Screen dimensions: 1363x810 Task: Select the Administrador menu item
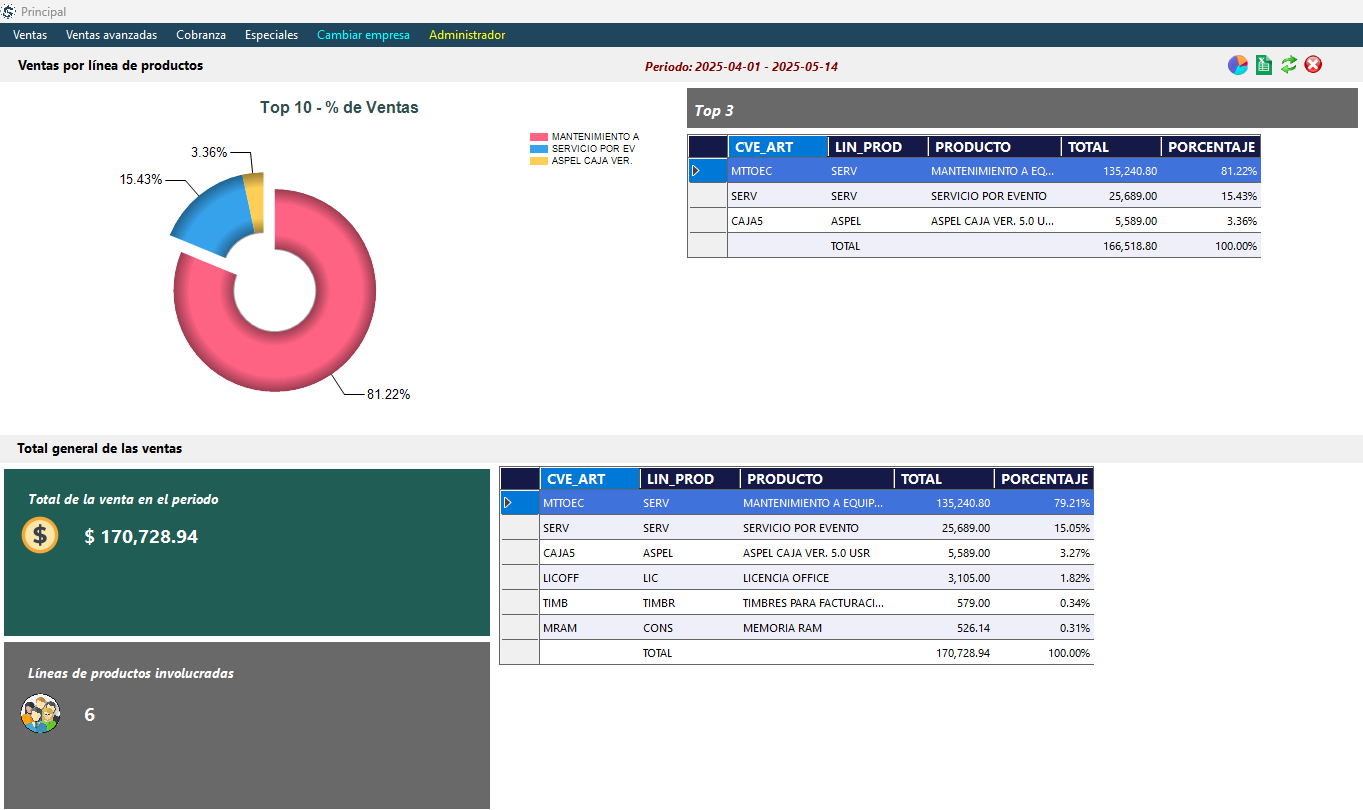467,34
